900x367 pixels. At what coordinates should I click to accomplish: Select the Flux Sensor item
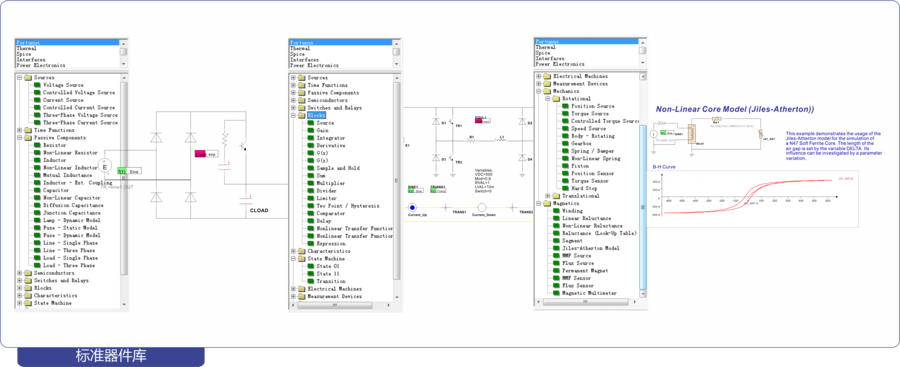click(579, 285)
